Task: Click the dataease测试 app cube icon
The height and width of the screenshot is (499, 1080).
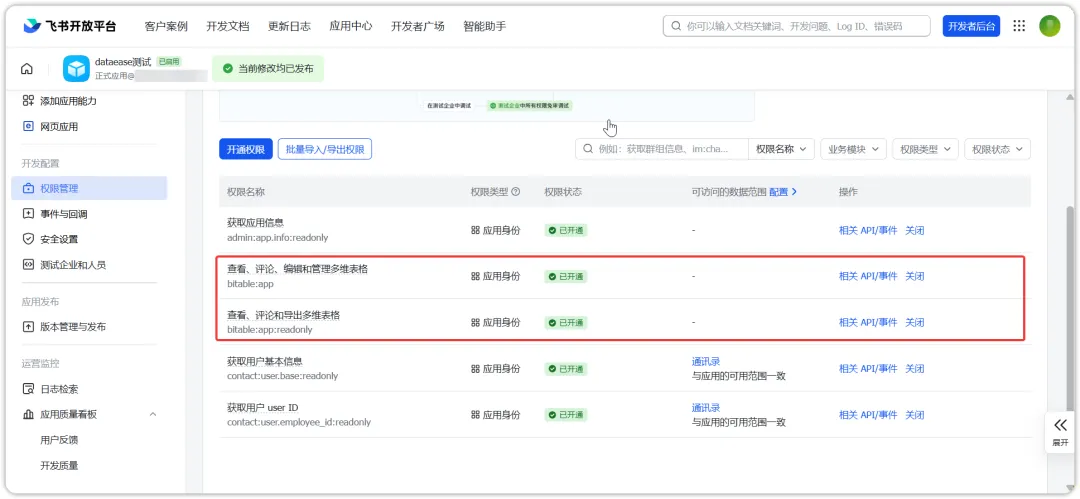Action: (76, 69)
